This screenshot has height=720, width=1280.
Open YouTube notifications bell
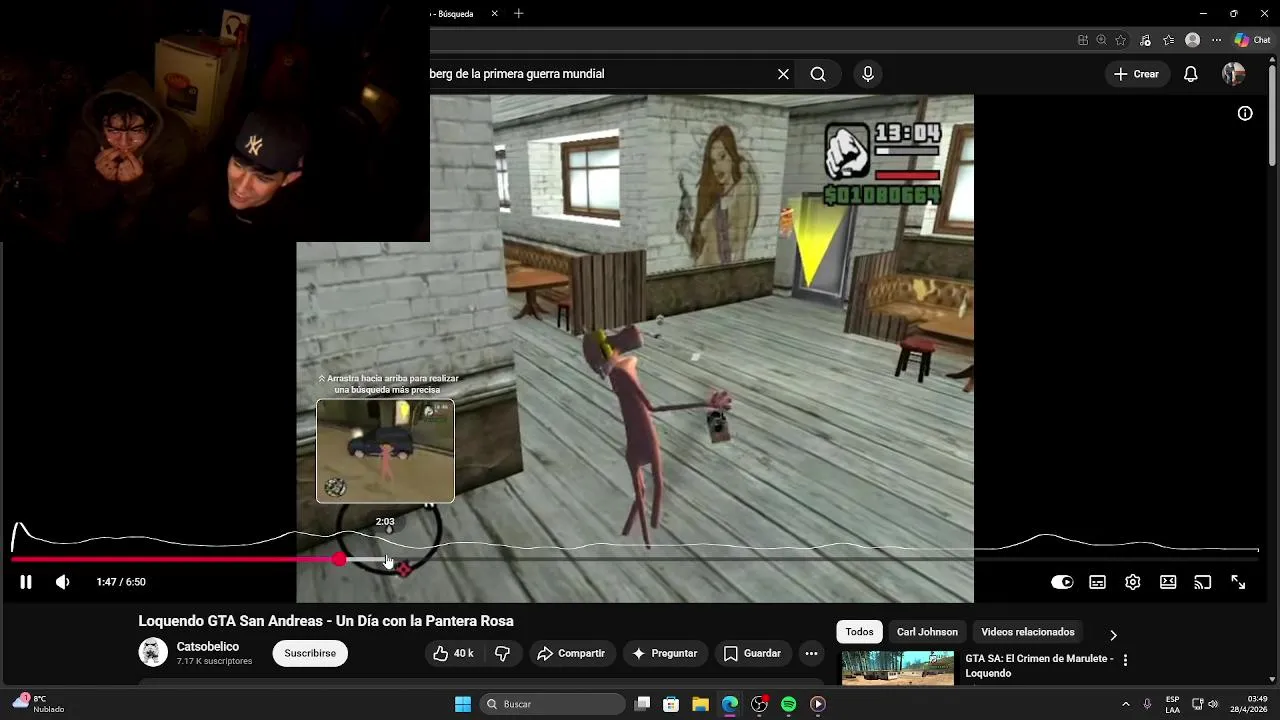(1190, 74)
